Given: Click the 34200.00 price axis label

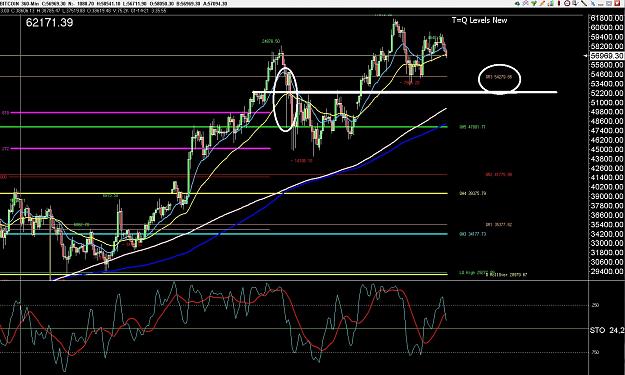Looking at the screenshot, I should coord(607,234).
